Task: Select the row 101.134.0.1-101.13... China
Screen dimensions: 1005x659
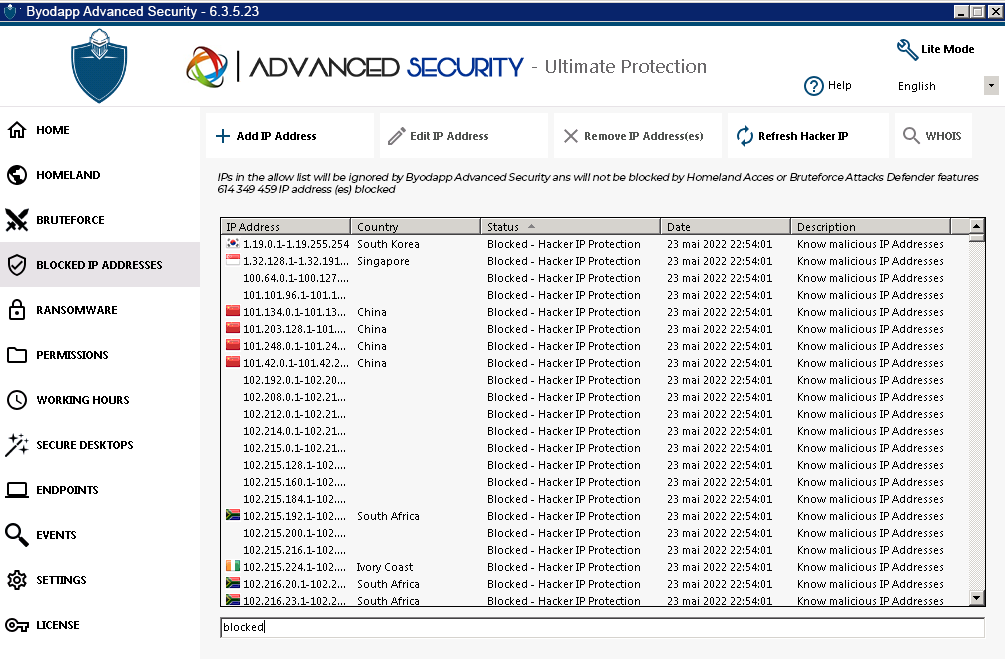Action: pos(594,312)
